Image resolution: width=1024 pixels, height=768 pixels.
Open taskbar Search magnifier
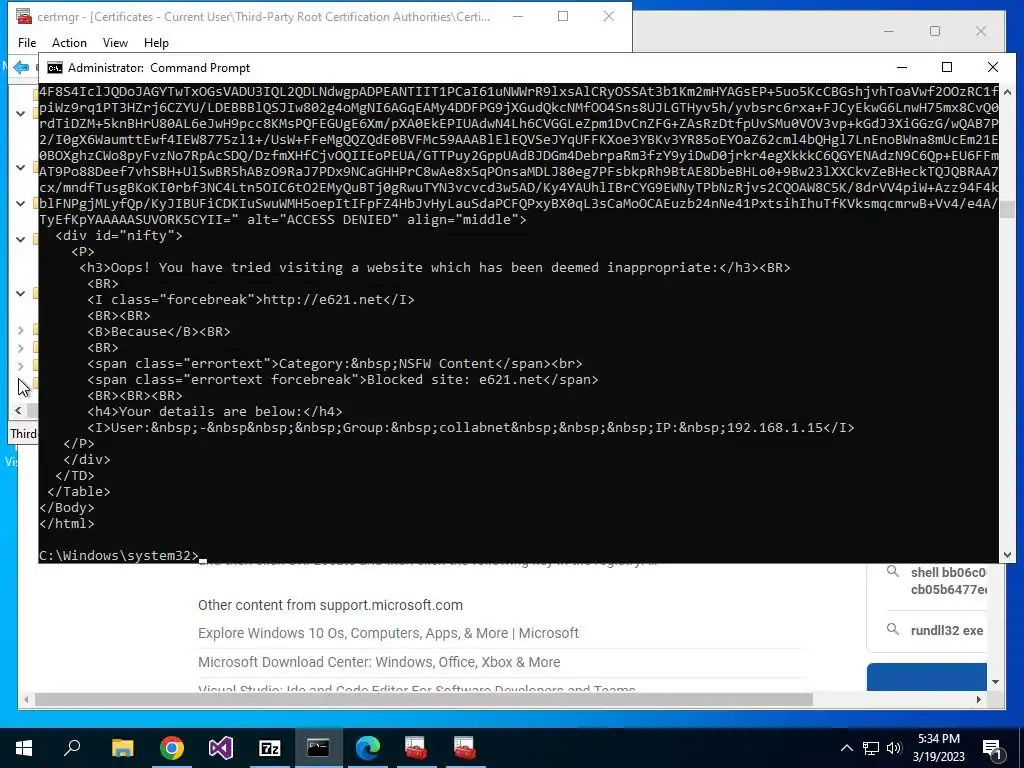[72, 748]
